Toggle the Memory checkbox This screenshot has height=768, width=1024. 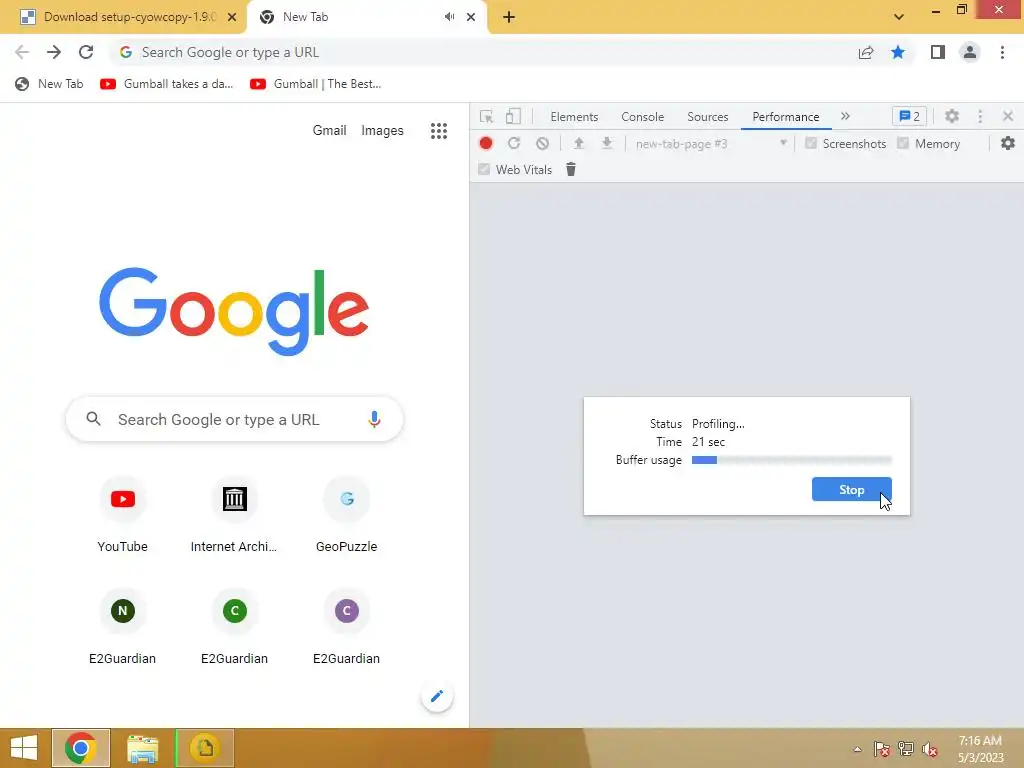(903, 143)
